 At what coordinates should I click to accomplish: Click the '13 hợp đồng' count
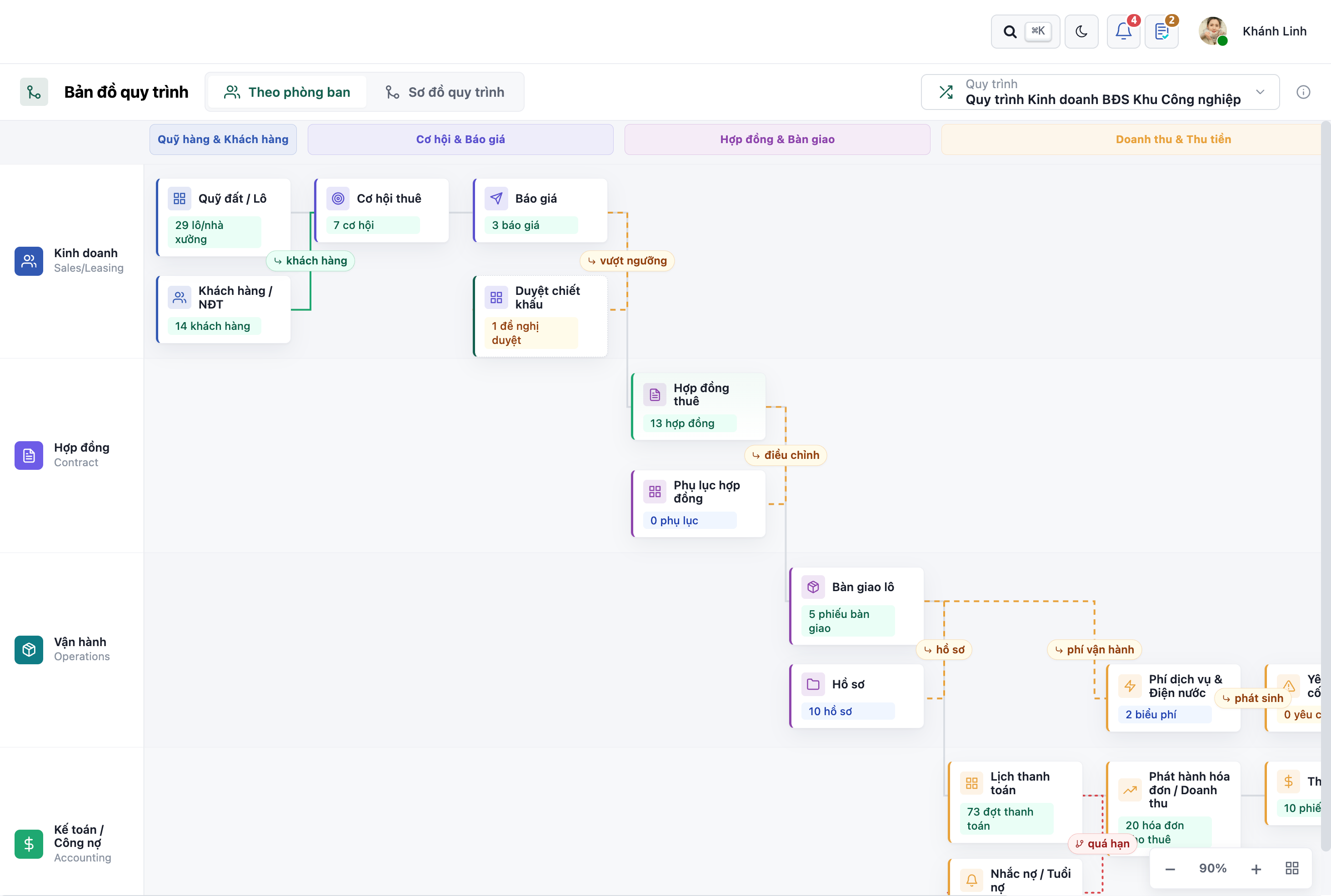pos(690,423)
